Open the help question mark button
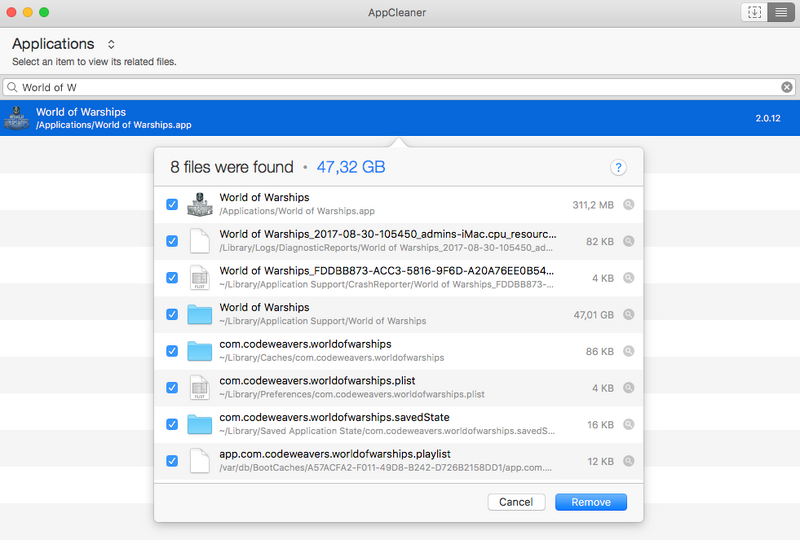 tap(618, 167)
